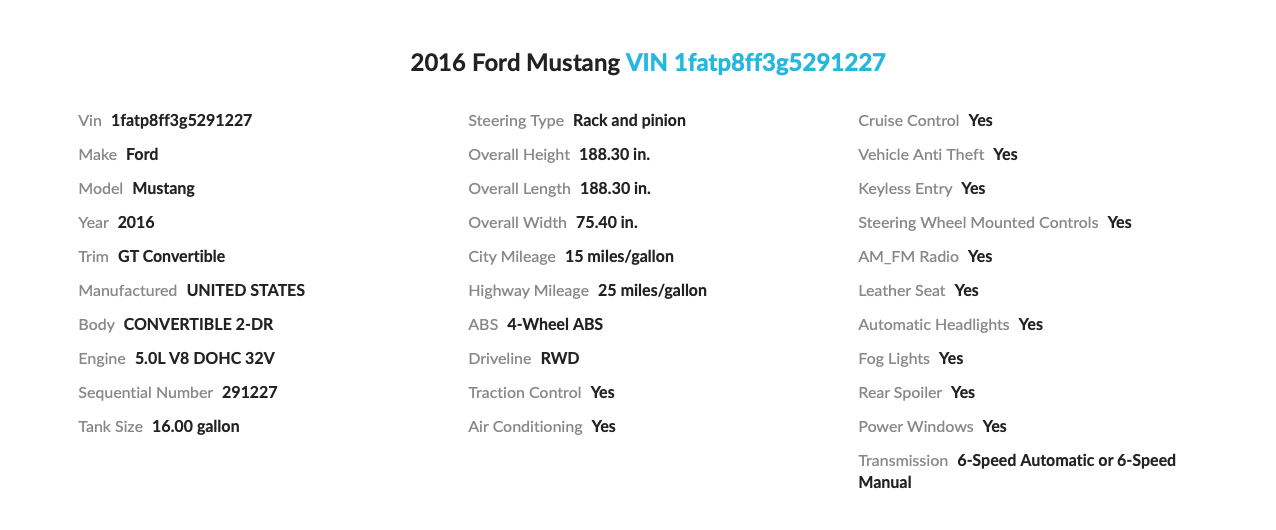This screenshot has width=1276, height=530.
Task: Select the Highway Mileage value 25 miles/gallon
Action: tap(652, 290)
